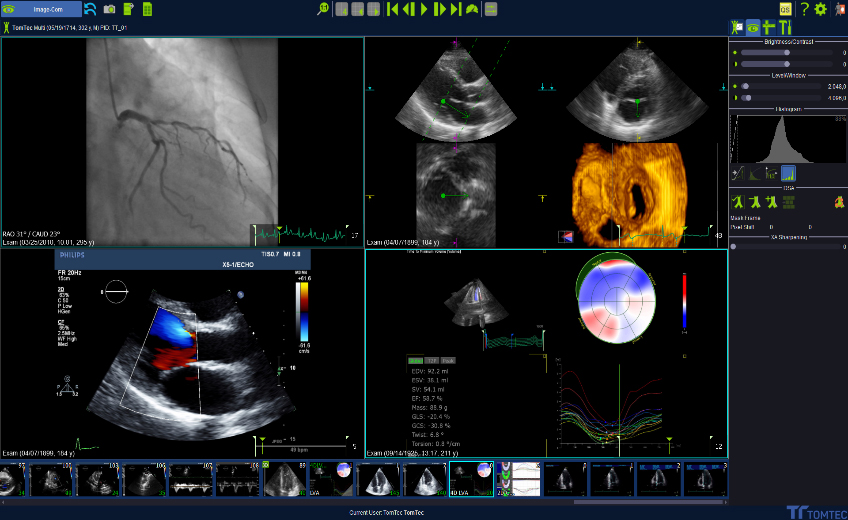Switch to the eye view tab in right panel
Screen dimensions: 848x520
point(753,27)
